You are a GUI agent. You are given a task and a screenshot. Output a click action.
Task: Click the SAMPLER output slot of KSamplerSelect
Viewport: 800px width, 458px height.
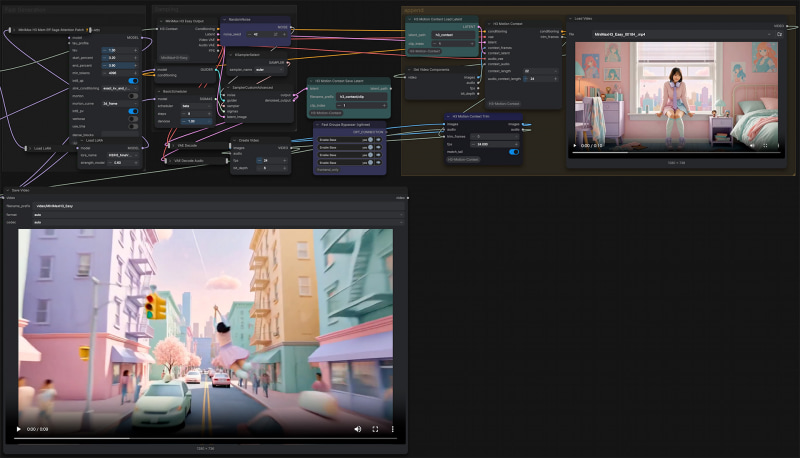point(287,62)
